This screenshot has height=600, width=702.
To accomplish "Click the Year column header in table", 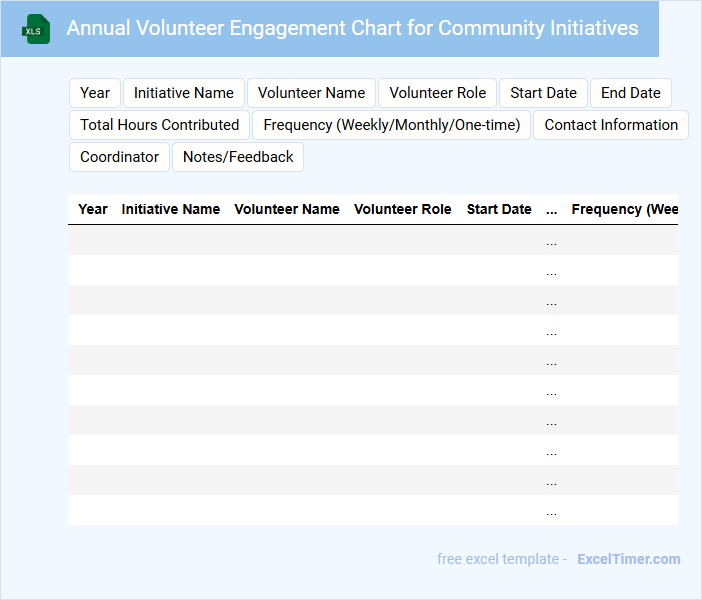I will point(93,209).
